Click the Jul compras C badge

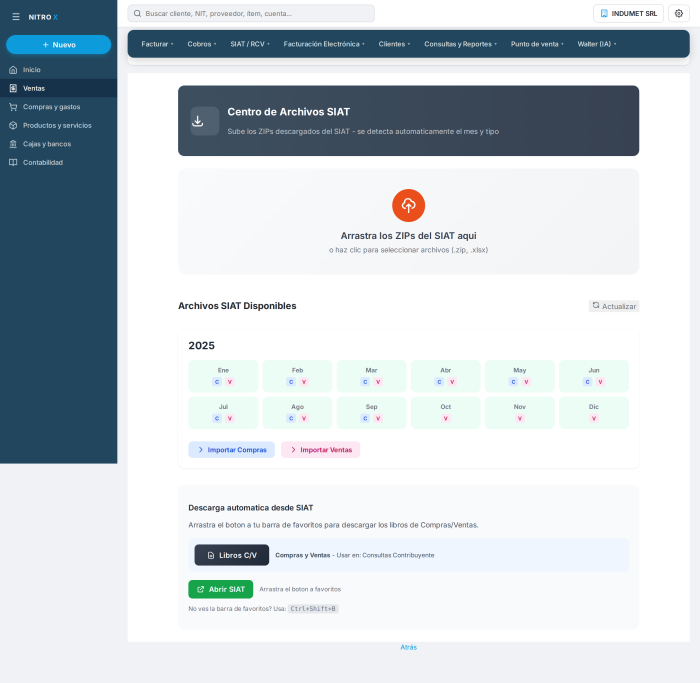(217, 418)
